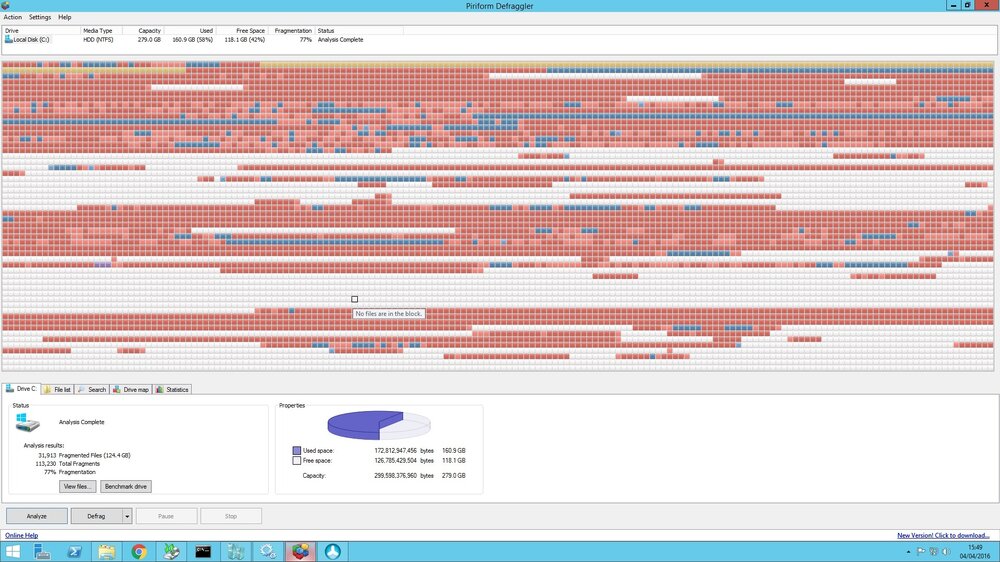Open Command Prompt from the taskbar

tap(203, 551)
